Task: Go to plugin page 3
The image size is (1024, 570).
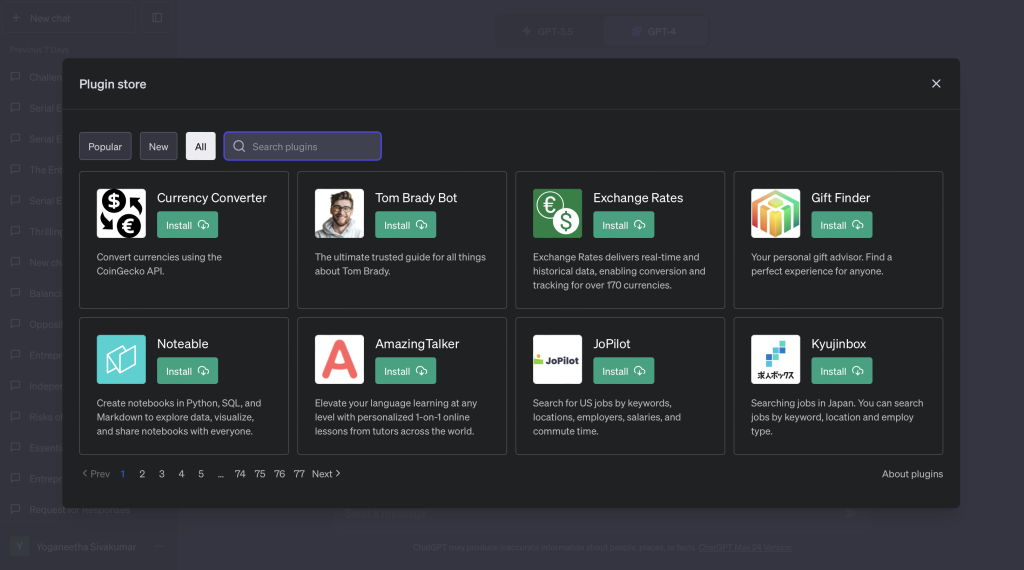Action: pos(162,474)
